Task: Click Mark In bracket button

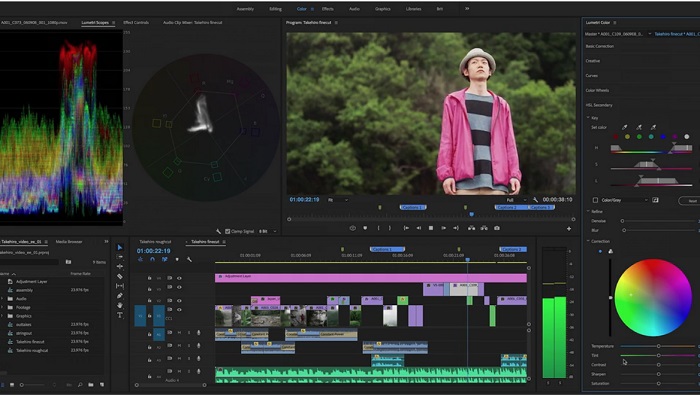Action: (x=378, y=228)
